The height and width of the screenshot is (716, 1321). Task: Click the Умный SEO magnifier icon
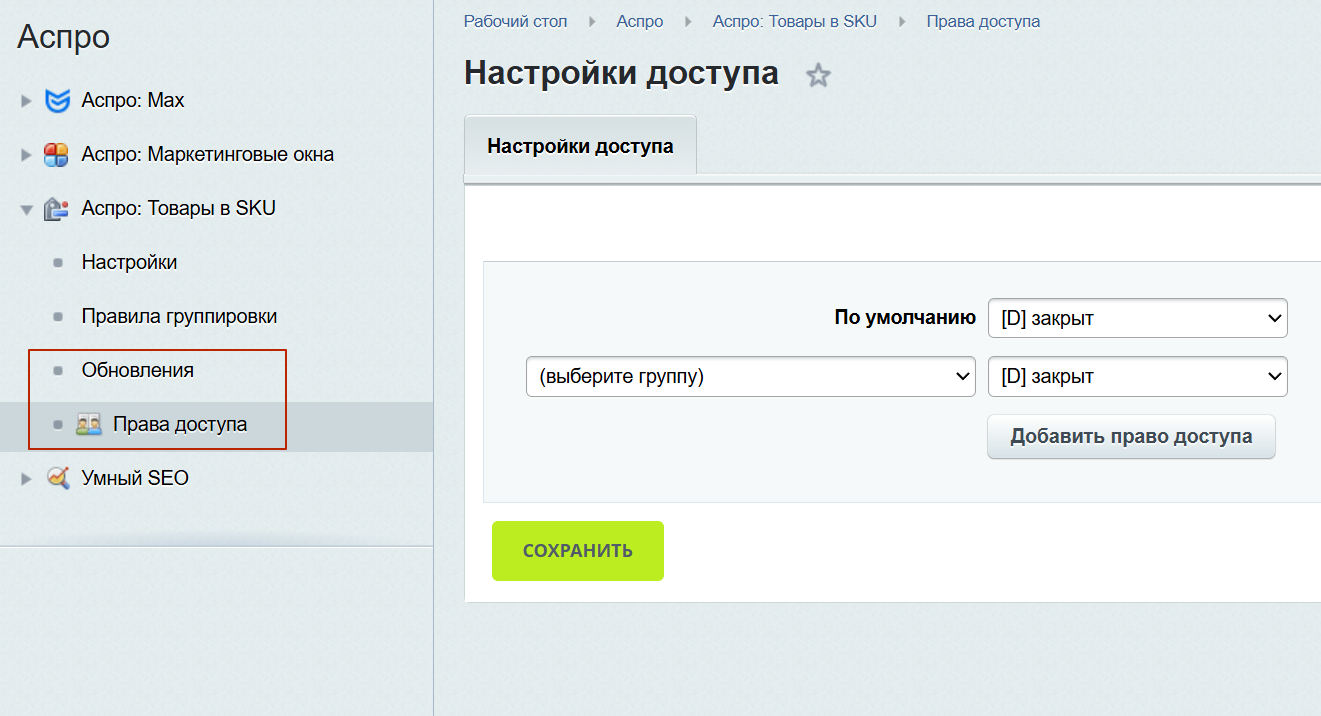coord(58,478)
